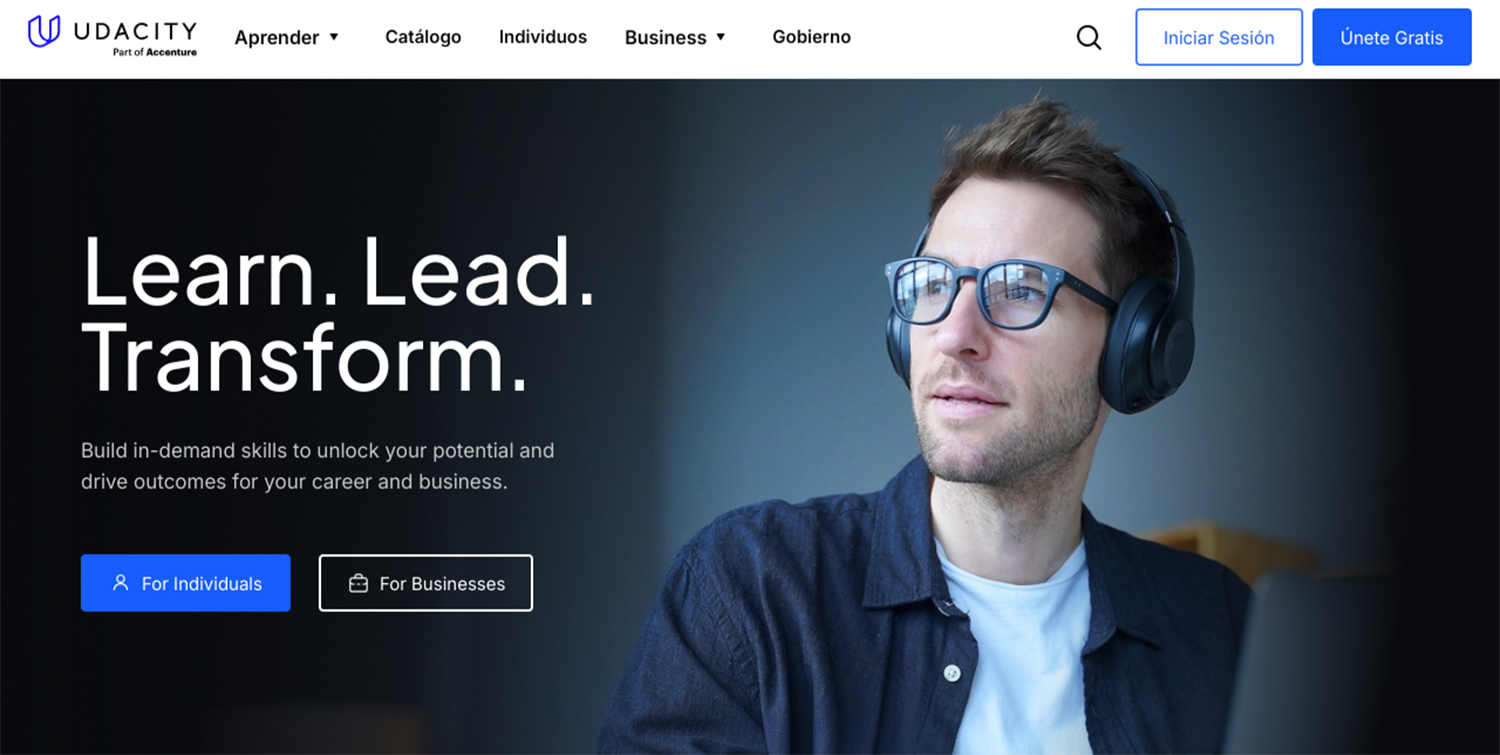Click the person icon in For Individuals
The height and width of the screenshot is (755, 1500).
(121, 582)
